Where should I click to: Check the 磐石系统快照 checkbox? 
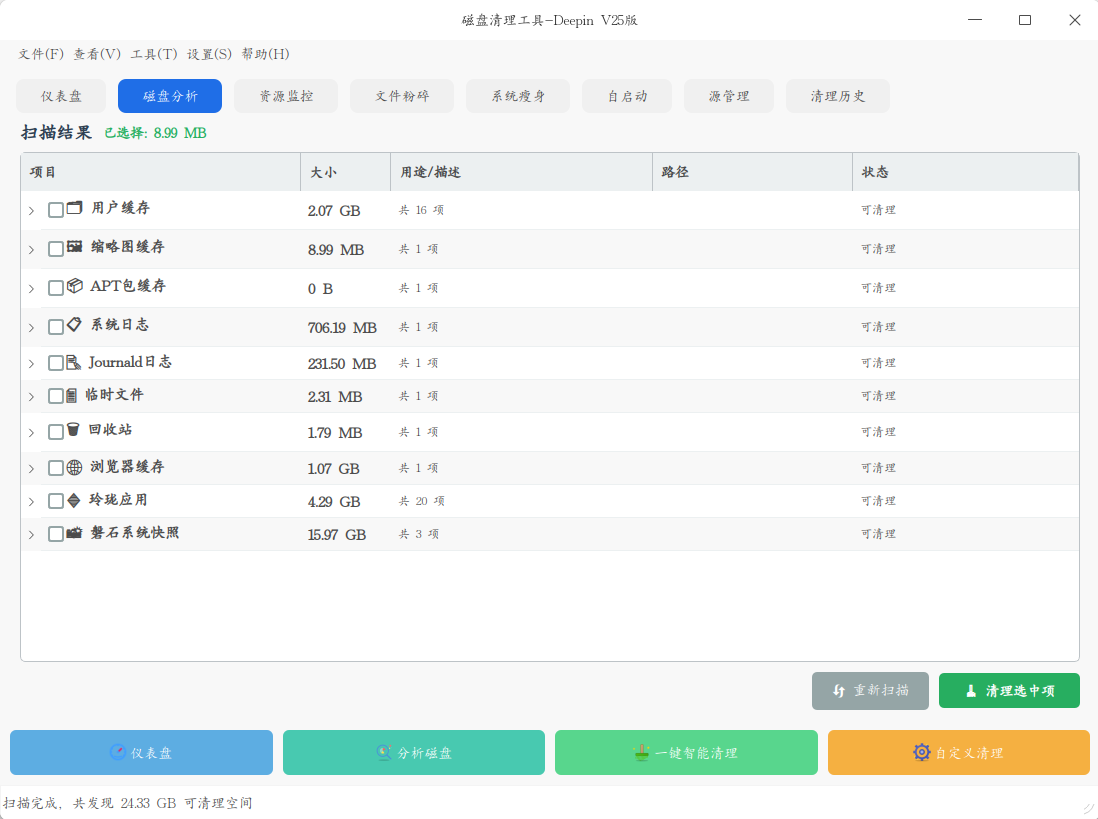[56, 534]
